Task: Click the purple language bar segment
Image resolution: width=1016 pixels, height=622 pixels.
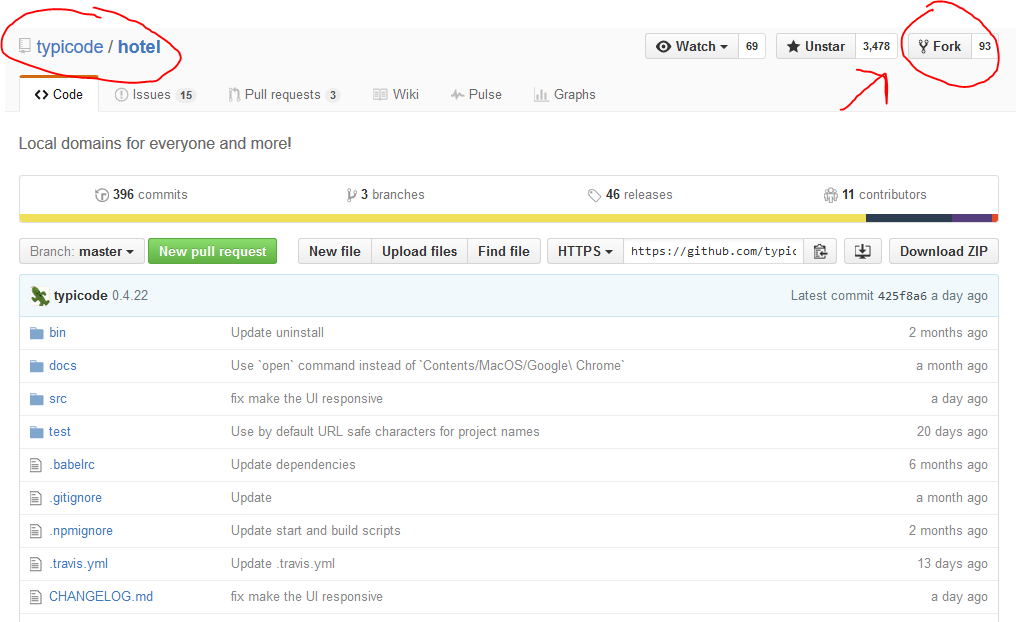Action: tap(972, 218)
